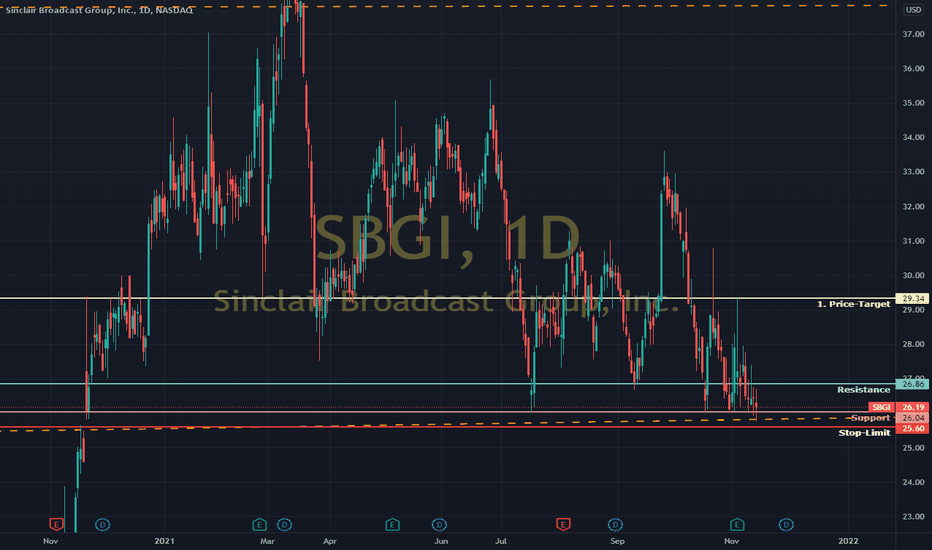Click the 26.86 resistance price label
Image resolution: width=932 pixels, height=550 pixels.
coord(912,384)
